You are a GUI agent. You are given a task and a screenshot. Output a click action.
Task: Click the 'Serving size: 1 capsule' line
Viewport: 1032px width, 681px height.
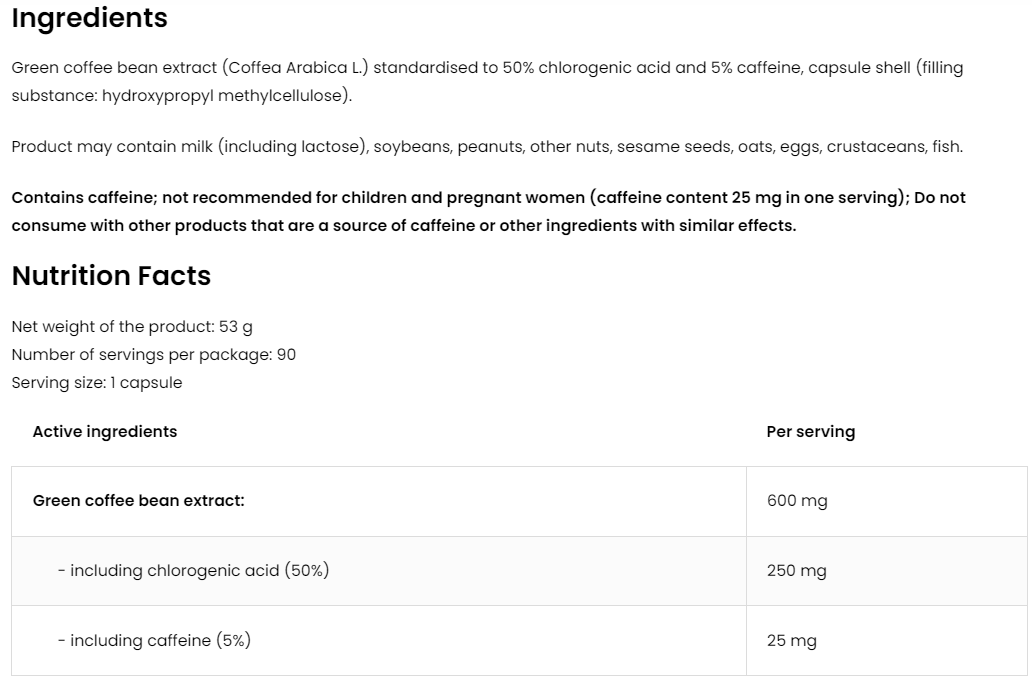point(97,383)
